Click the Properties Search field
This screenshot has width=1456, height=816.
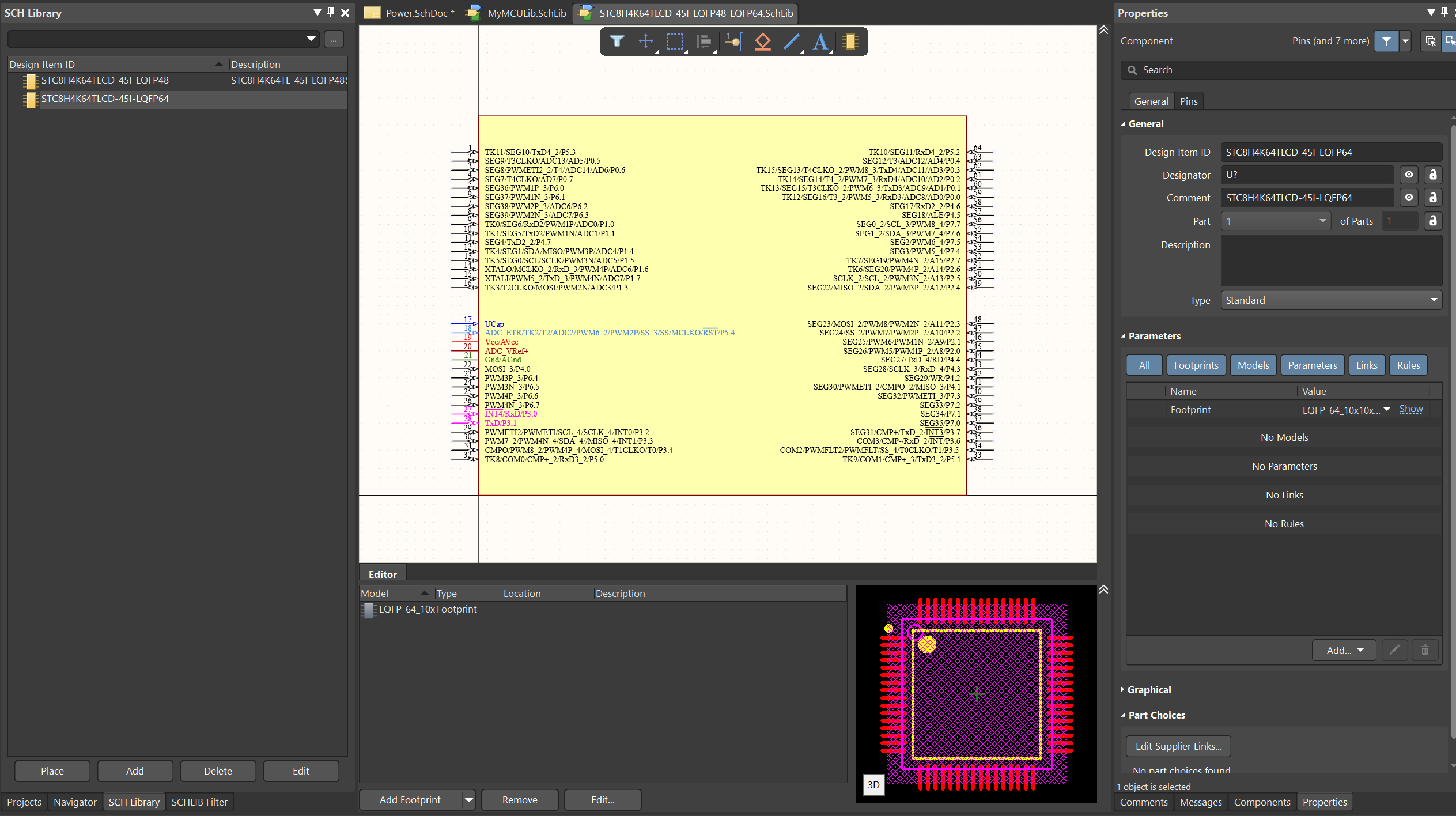[1288, 70]
